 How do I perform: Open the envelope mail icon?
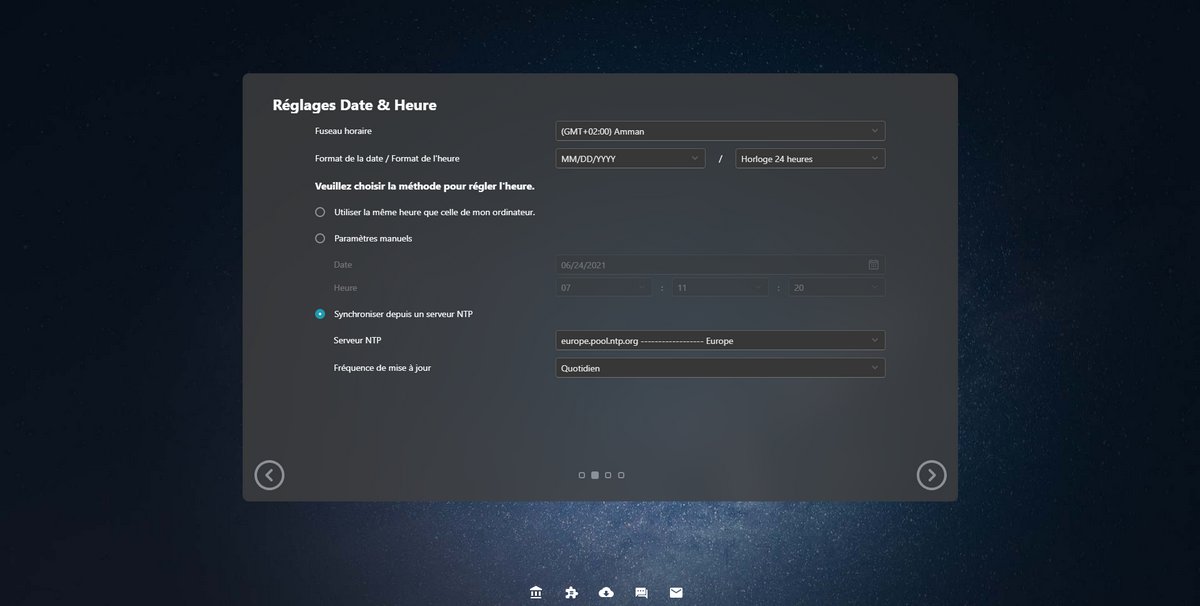pyautogui.click(x=676, y=592)
